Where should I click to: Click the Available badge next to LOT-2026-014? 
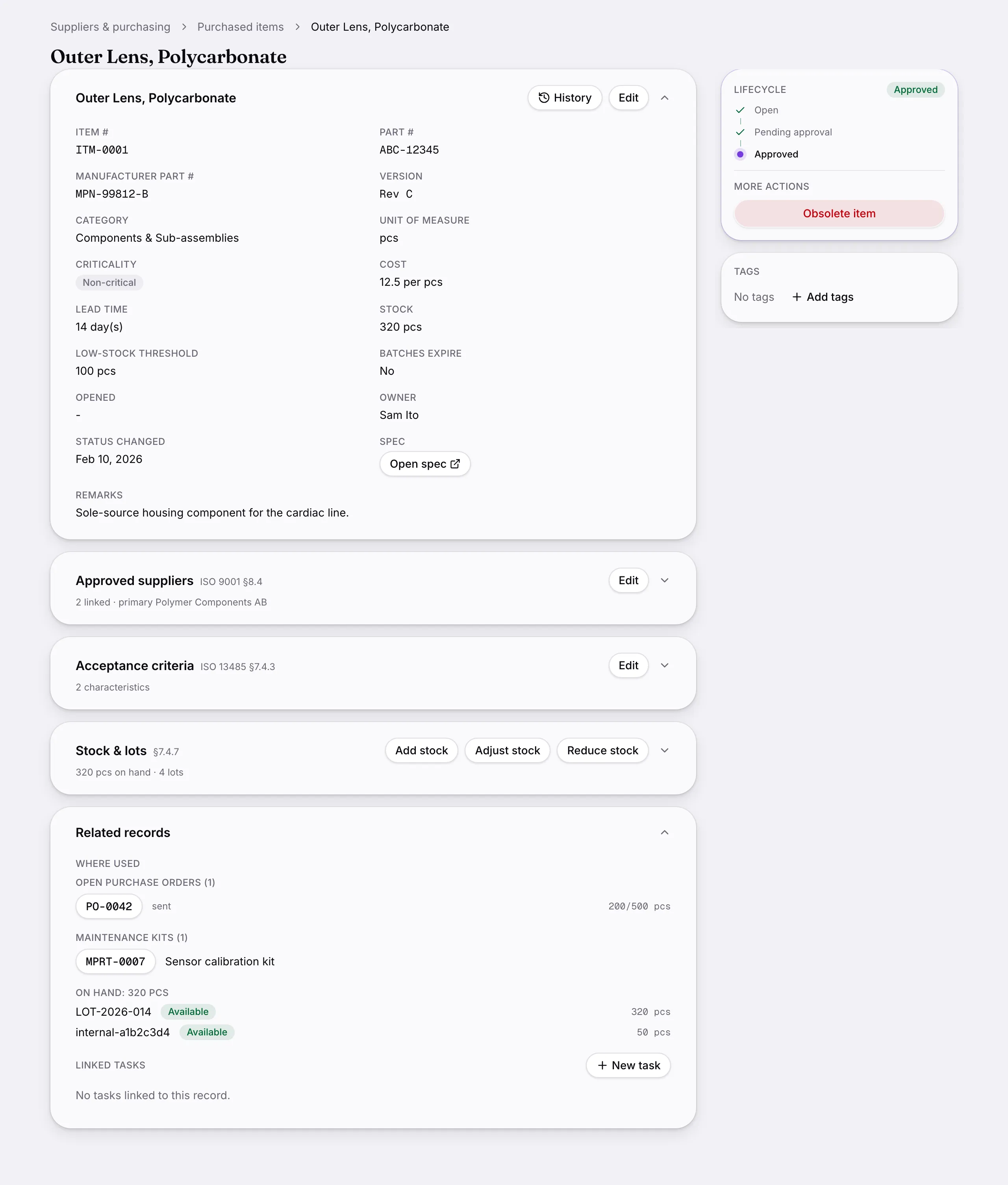[x=188, y=1012]
